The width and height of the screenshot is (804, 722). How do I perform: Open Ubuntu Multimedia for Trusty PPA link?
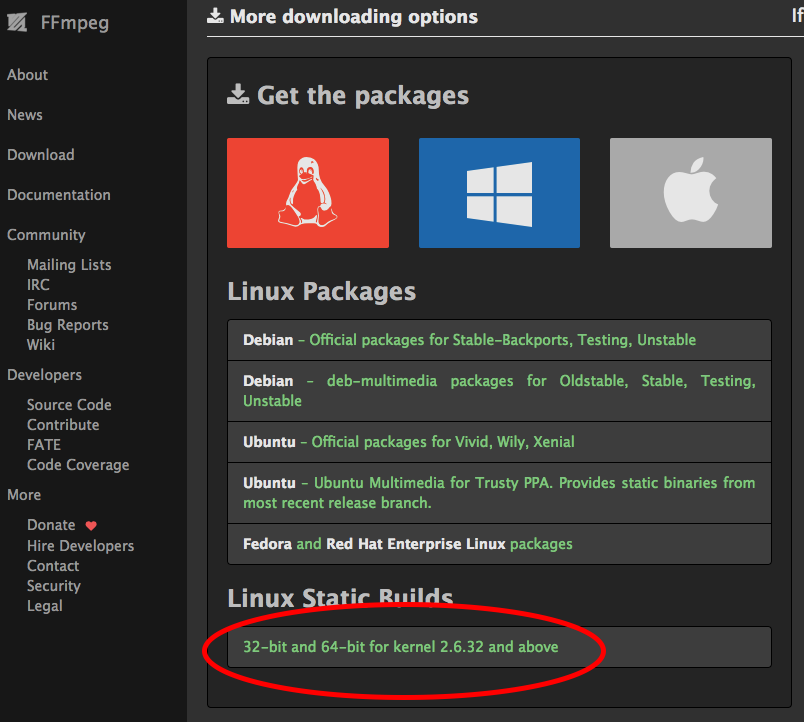tap(499, 493)
